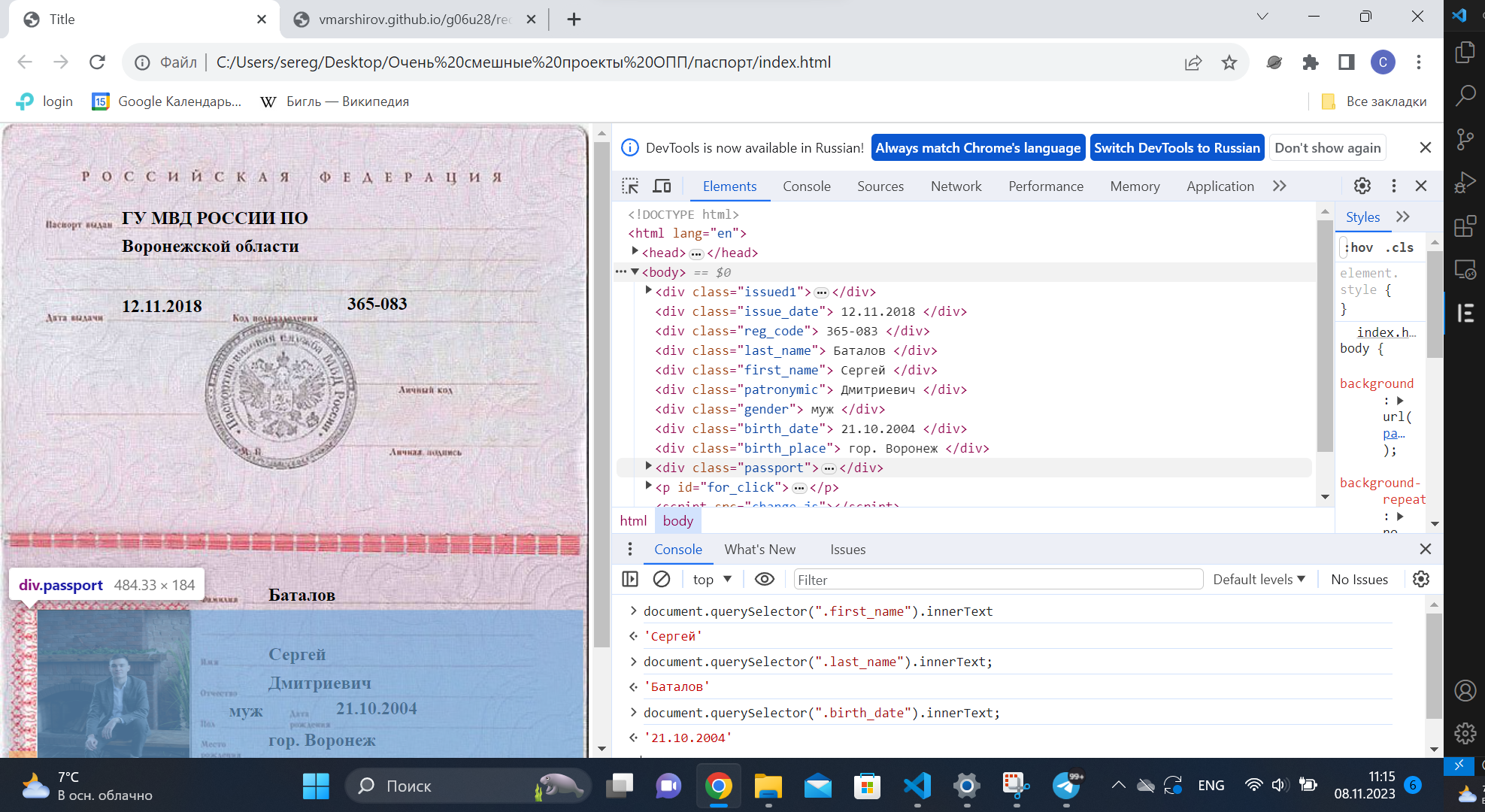
Task: Open the Sources tab
Action: point(880,186)
